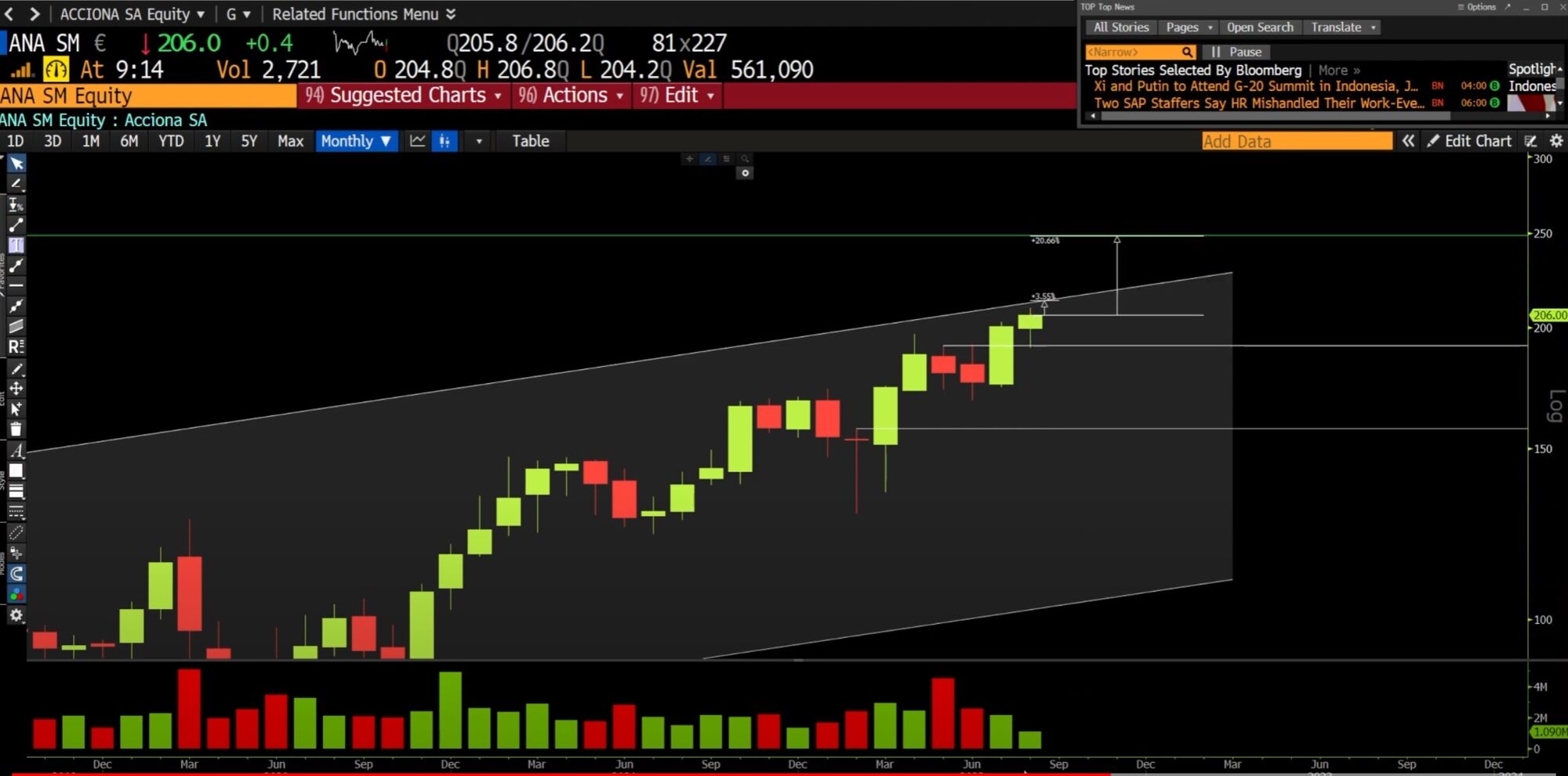
Task: Open the Edit dropdown menu
Action: coord(677,96)
